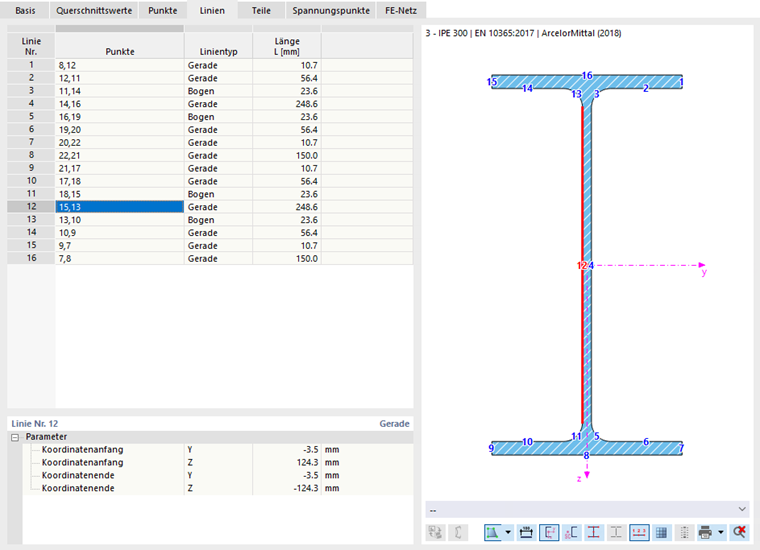Click the greyed-out curly brace icon

tap(458, 533)
